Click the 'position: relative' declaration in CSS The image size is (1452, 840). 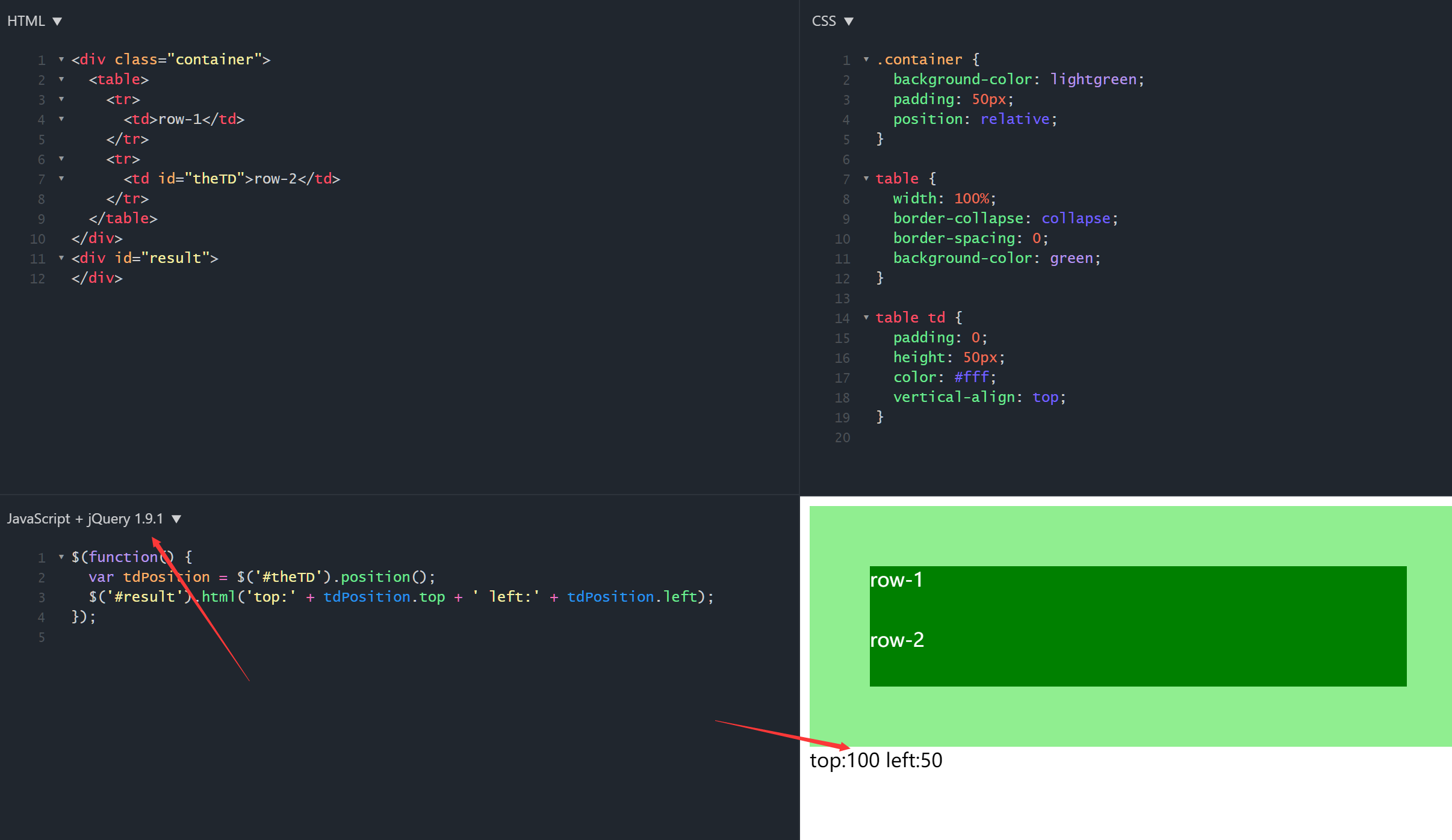975,119
